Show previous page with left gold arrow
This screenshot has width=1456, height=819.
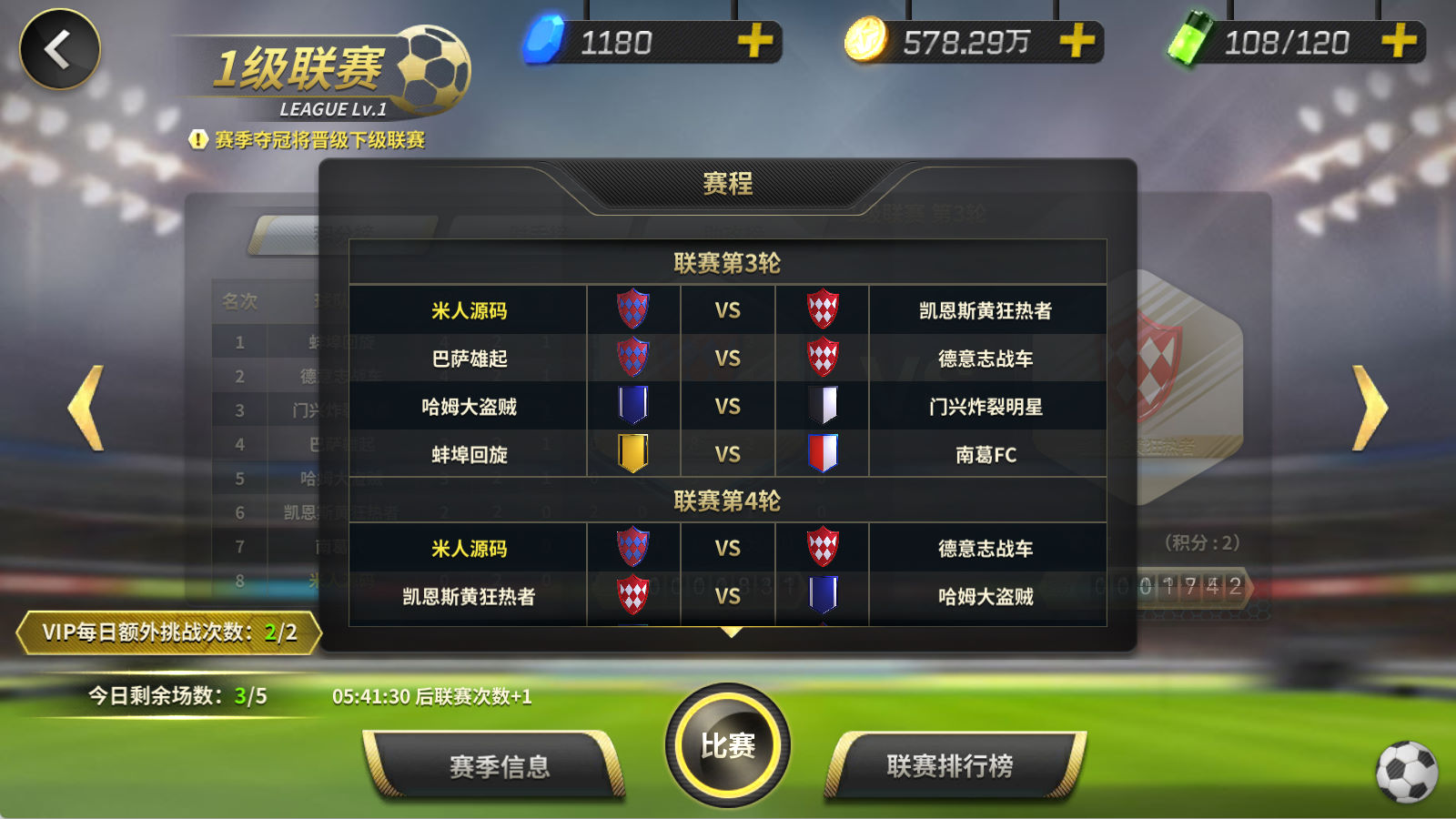coord(86,408)
